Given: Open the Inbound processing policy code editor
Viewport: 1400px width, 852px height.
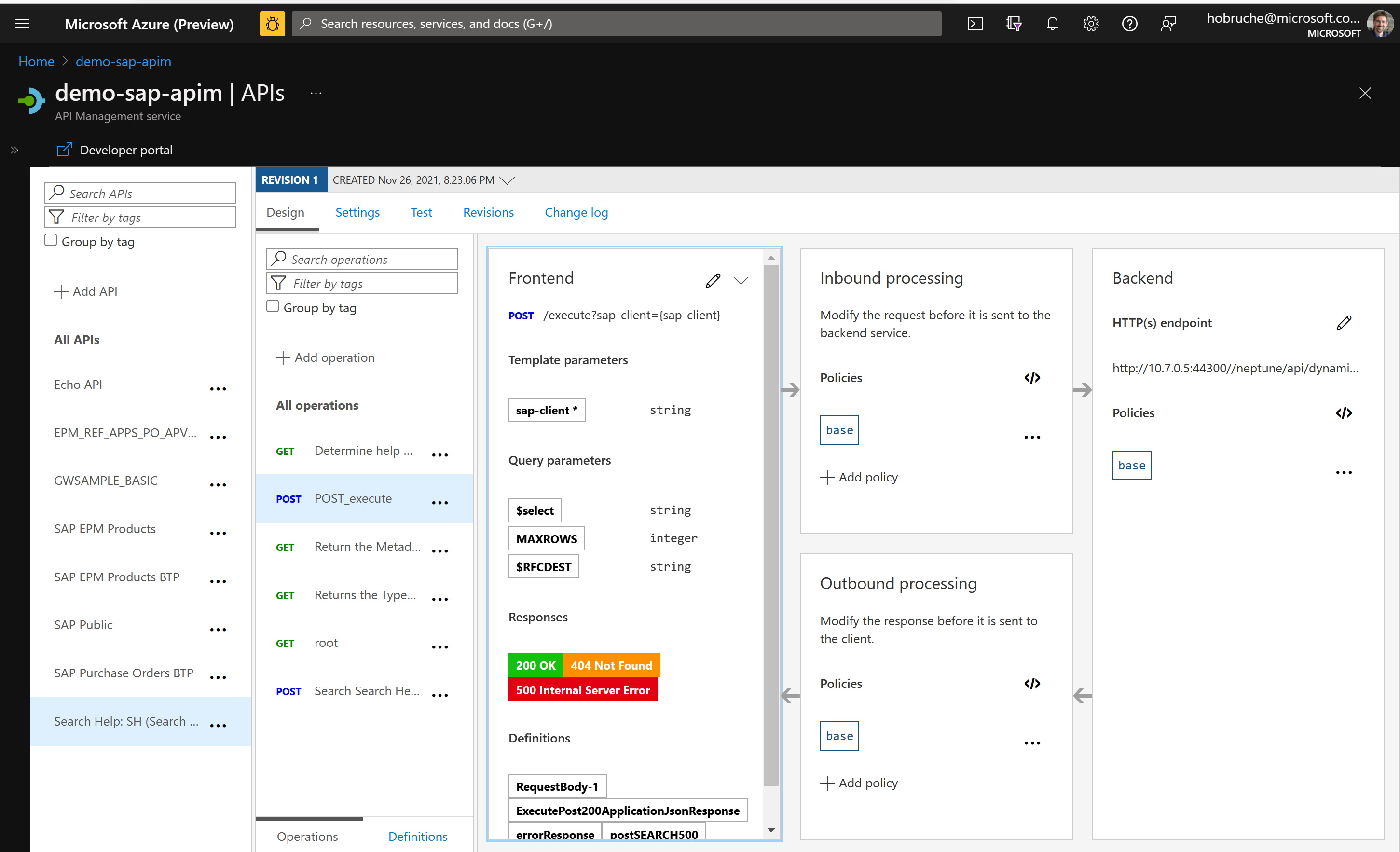Looking at the screenshot, I should (1032, 378).
